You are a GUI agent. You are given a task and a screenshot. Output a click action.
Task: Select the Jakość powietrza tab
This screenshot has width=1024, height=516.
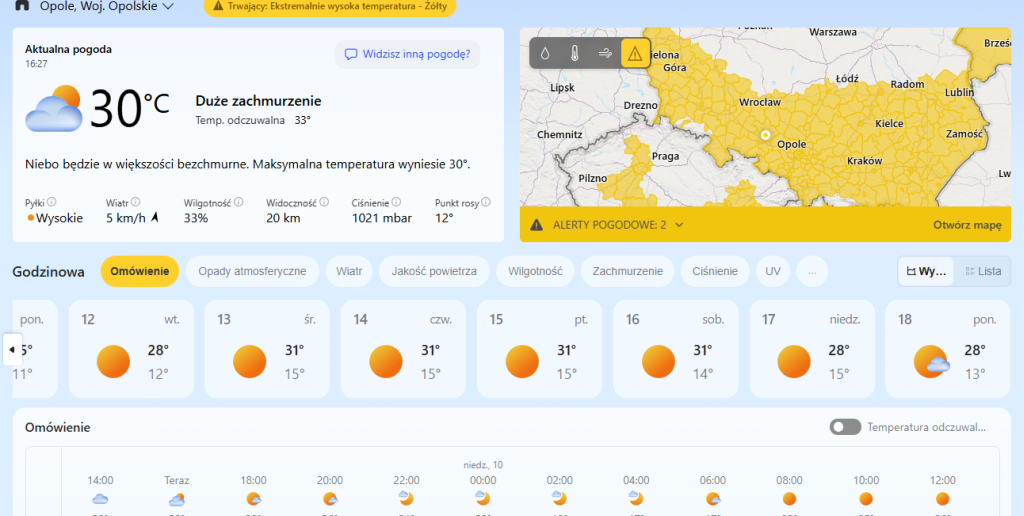[x=434, y=271]
